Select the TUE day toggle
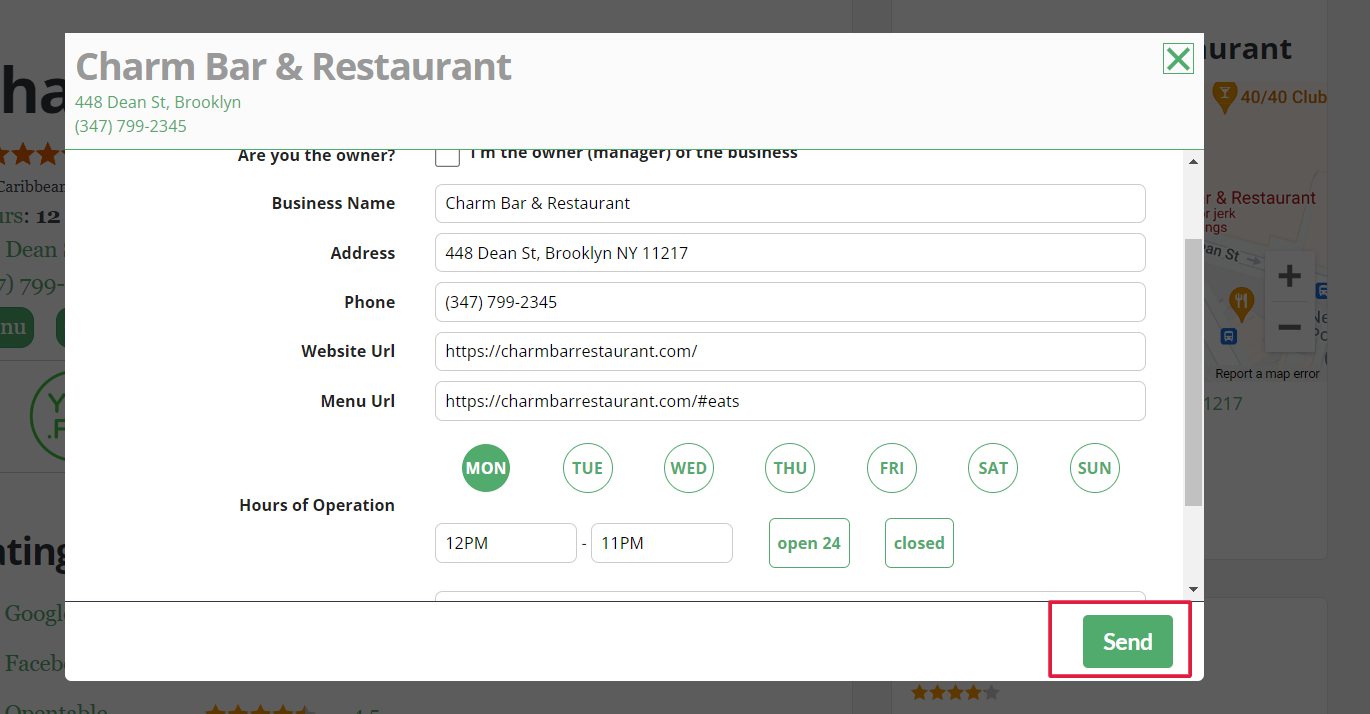 (x=588, y=468)
